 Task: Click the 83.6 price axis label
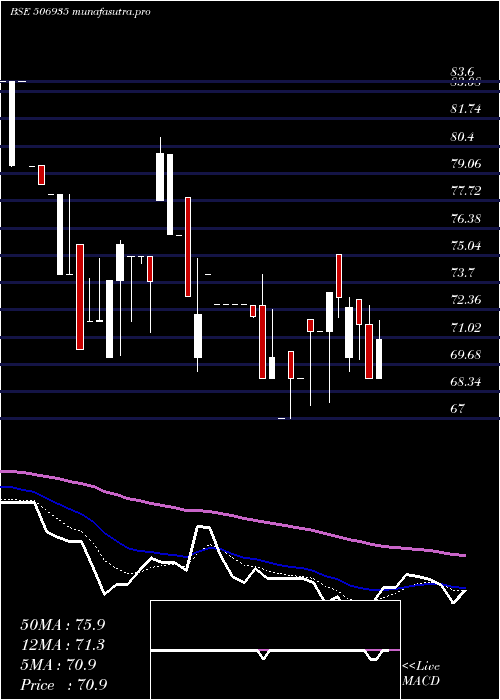tap(462, 71)
